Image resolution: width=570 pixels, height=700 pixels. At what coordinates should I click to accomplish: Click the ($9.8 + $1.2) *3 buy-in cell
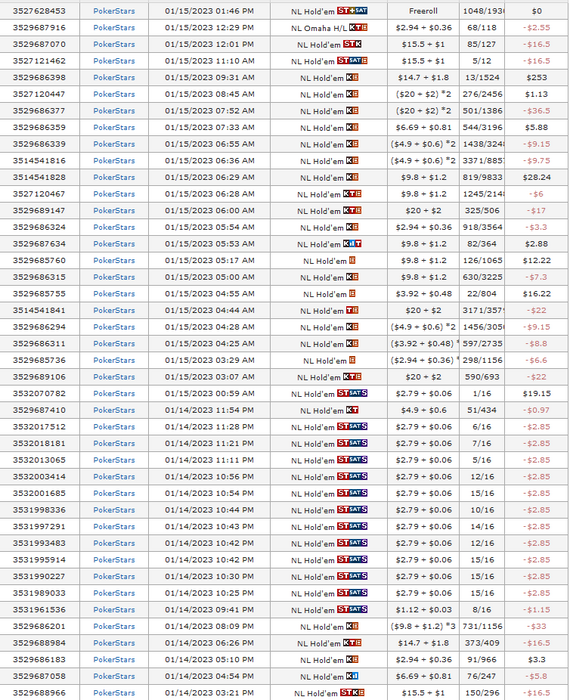[423, 626]
